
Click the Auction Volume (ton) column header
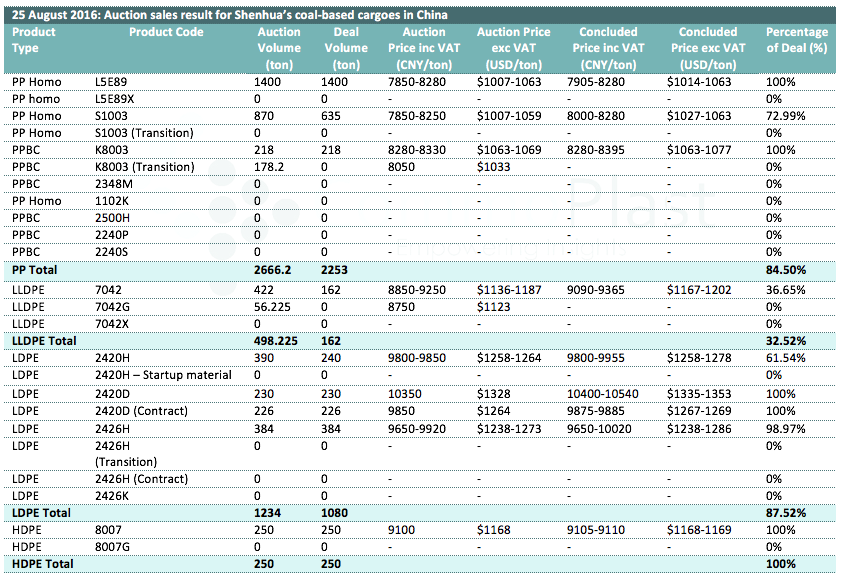(x=278, y=48)
